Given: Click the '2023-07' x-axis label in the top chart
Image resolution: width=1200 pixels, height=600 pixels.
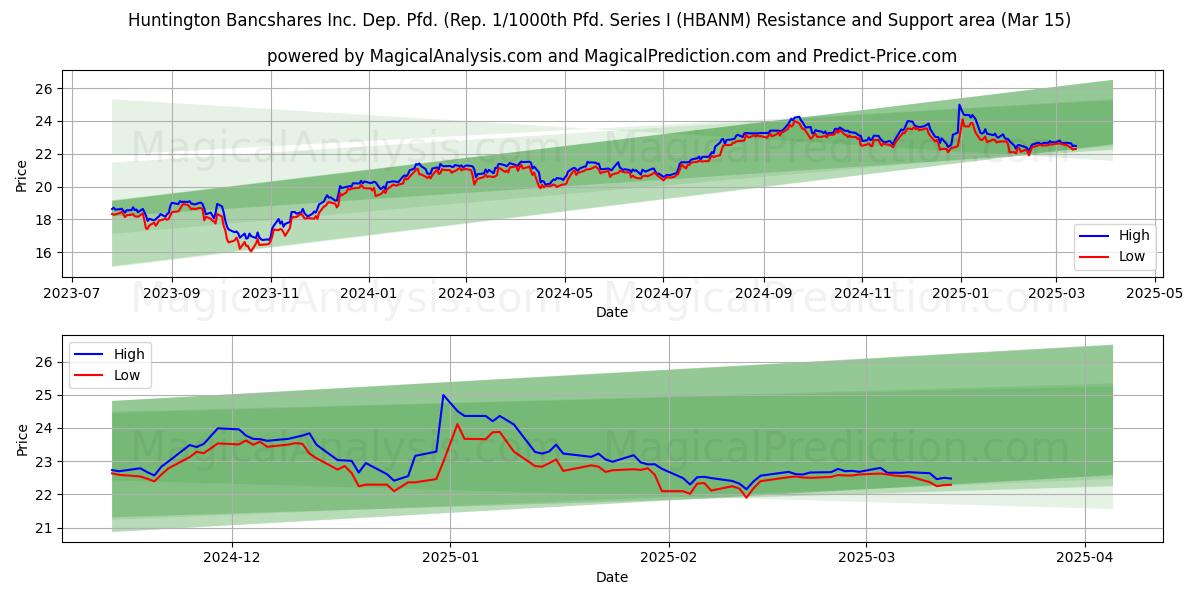Looking at the screenshot, I should click(73, 294).
